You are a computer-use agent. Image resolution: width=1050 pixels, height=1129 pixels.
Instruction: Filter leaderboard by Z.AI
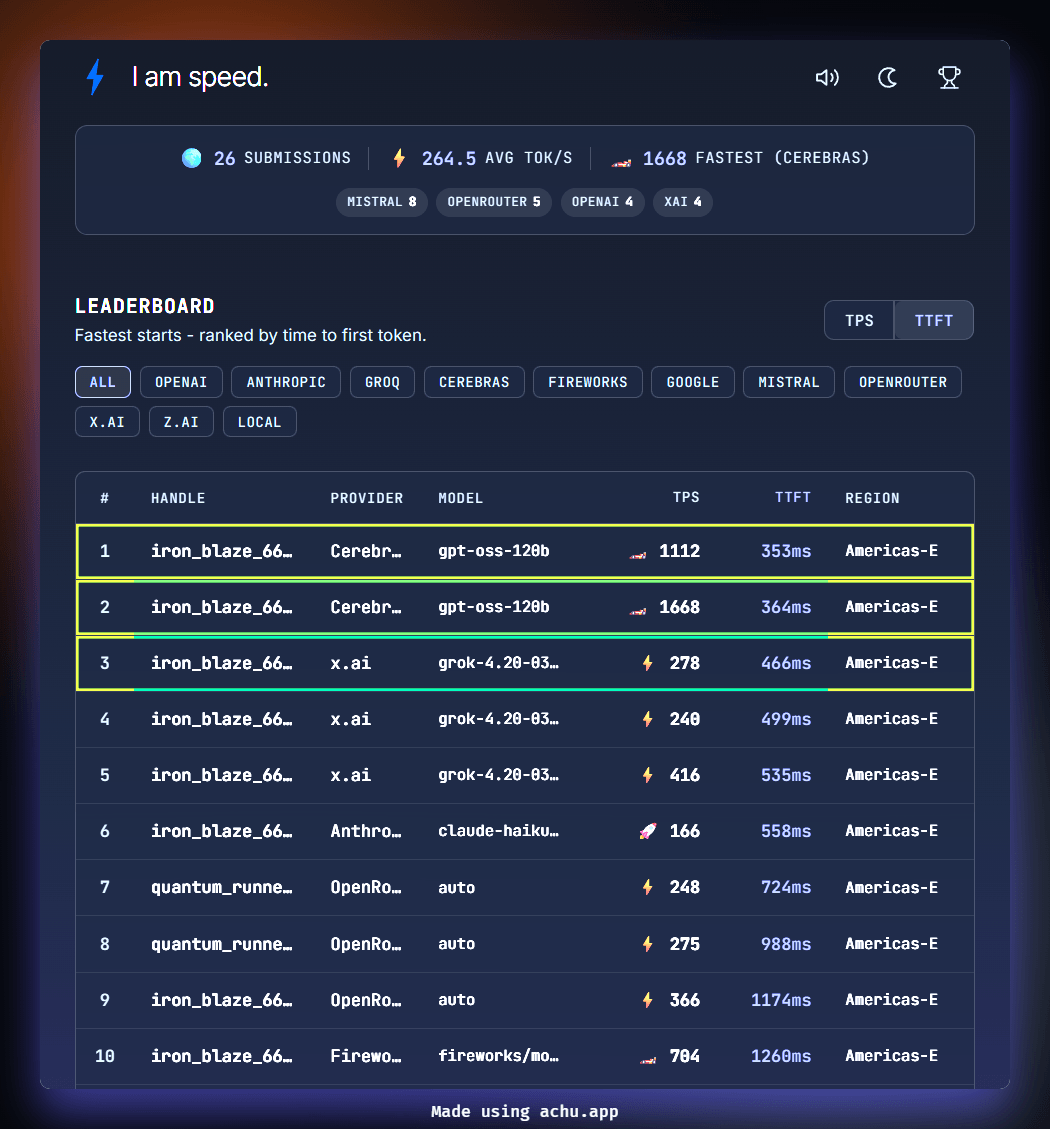[181, 422]
